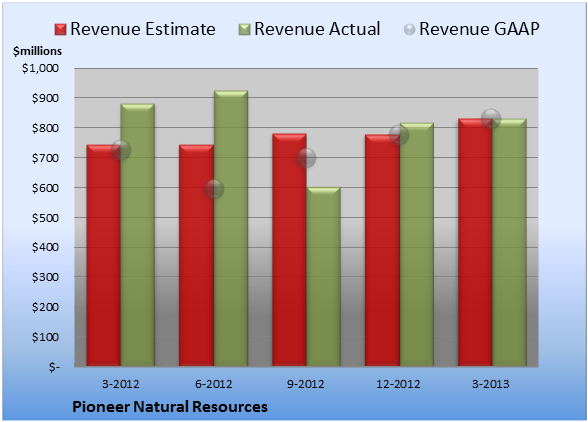Select the red estimate bar for 12-2012
Image resolution: width=588 pixels, height=422 pixels.
[x=382, y=251]
